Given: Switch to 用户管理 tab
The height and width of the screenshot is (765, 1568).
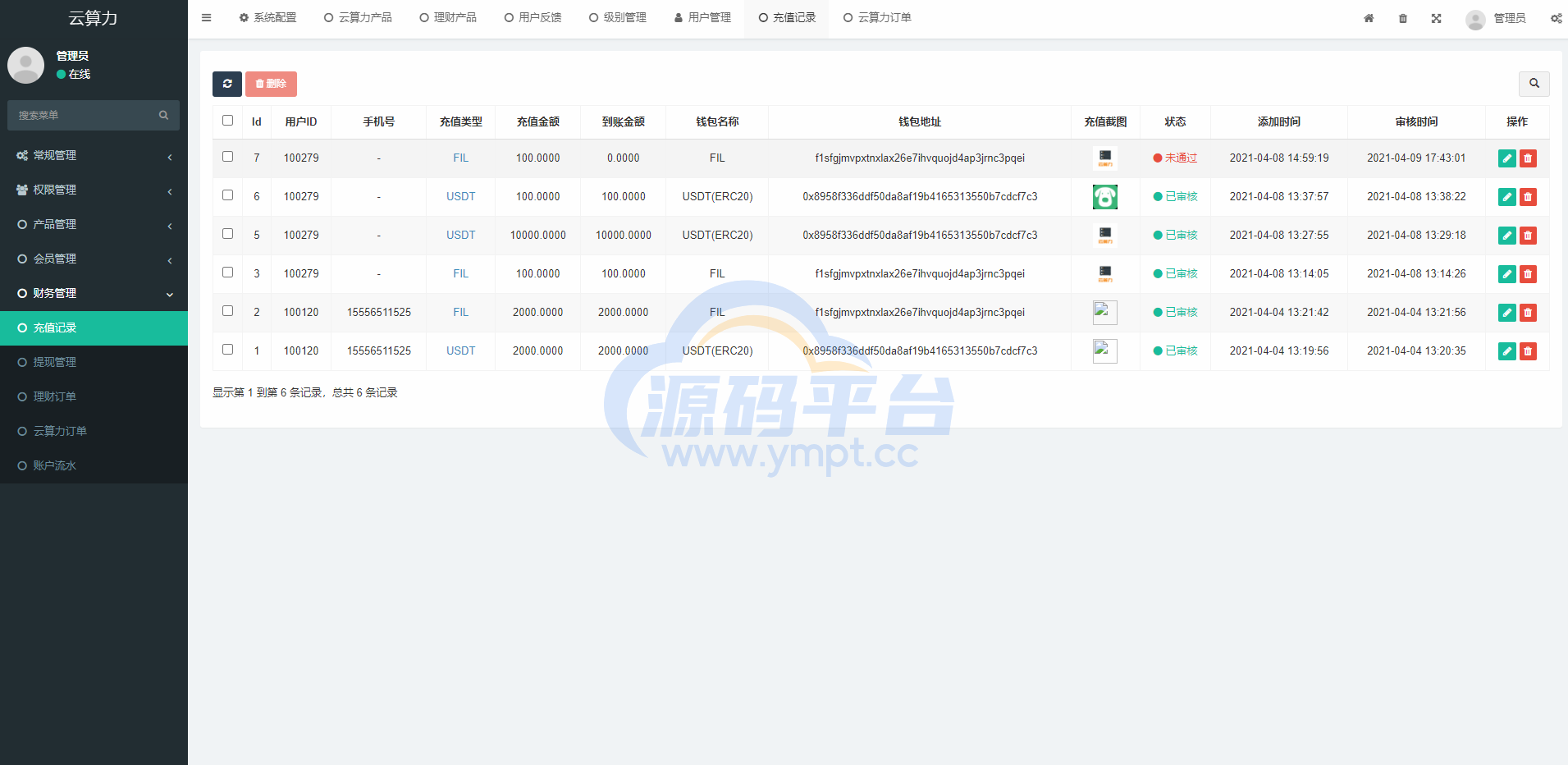Looking at the screenshot, I should point(702,18).
